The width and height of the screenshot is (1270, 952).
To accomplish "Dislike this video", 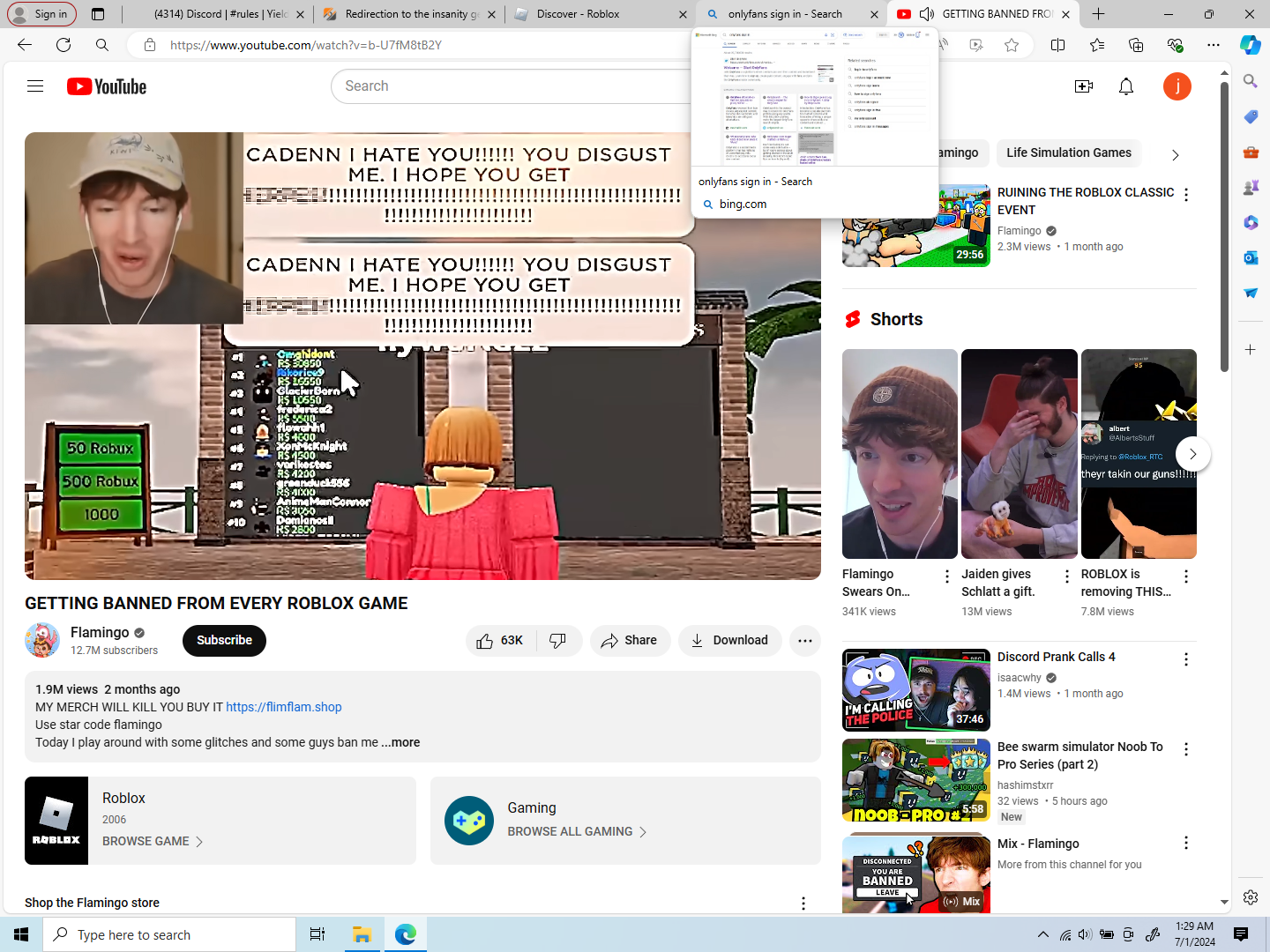I will [558, 641].
